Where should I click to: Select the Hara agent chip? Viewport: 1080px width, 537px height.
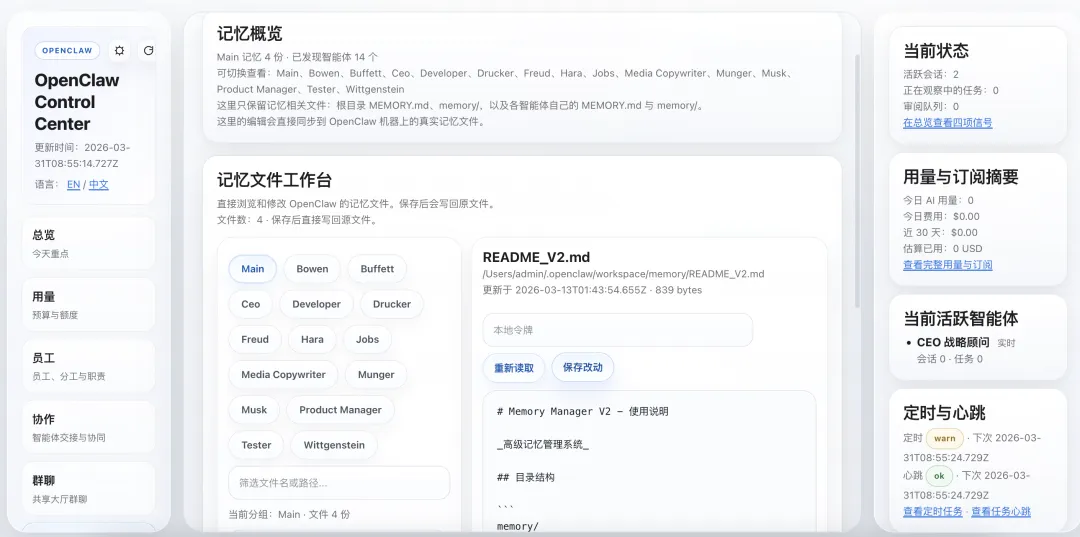click(x=312, y=339)
